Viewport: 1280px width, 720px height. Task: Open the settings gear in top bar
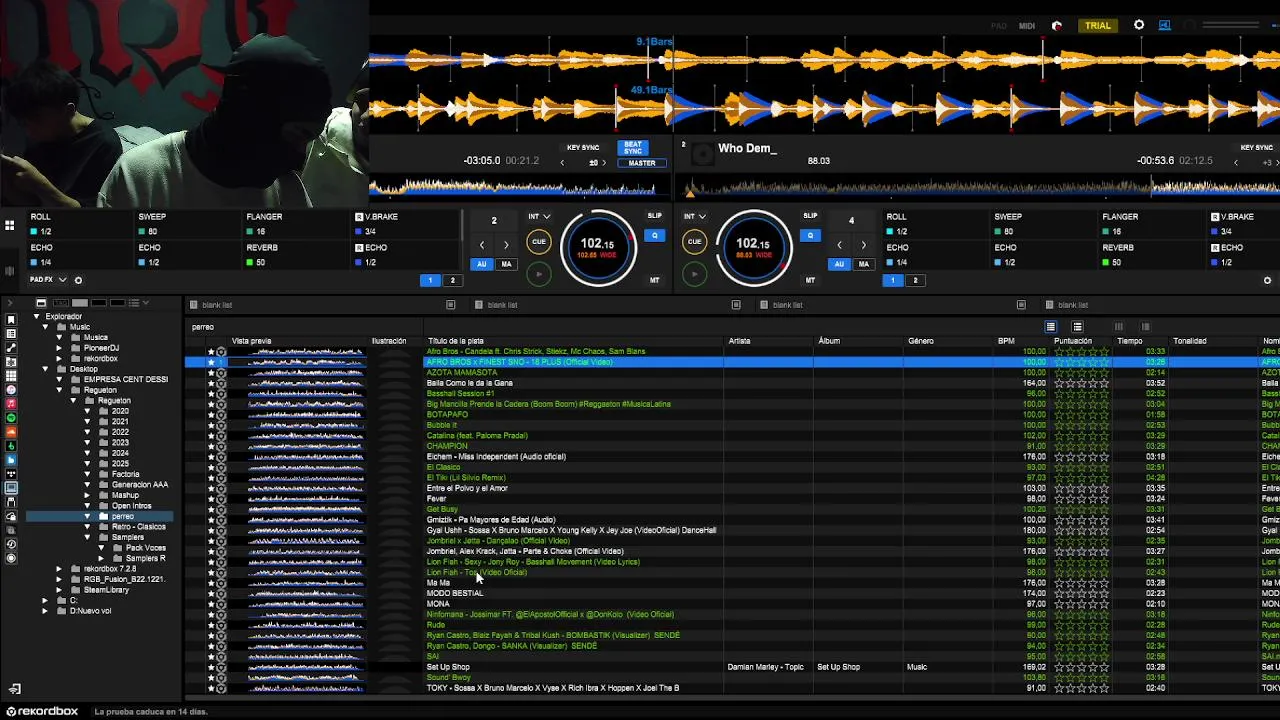[1139, 25]
